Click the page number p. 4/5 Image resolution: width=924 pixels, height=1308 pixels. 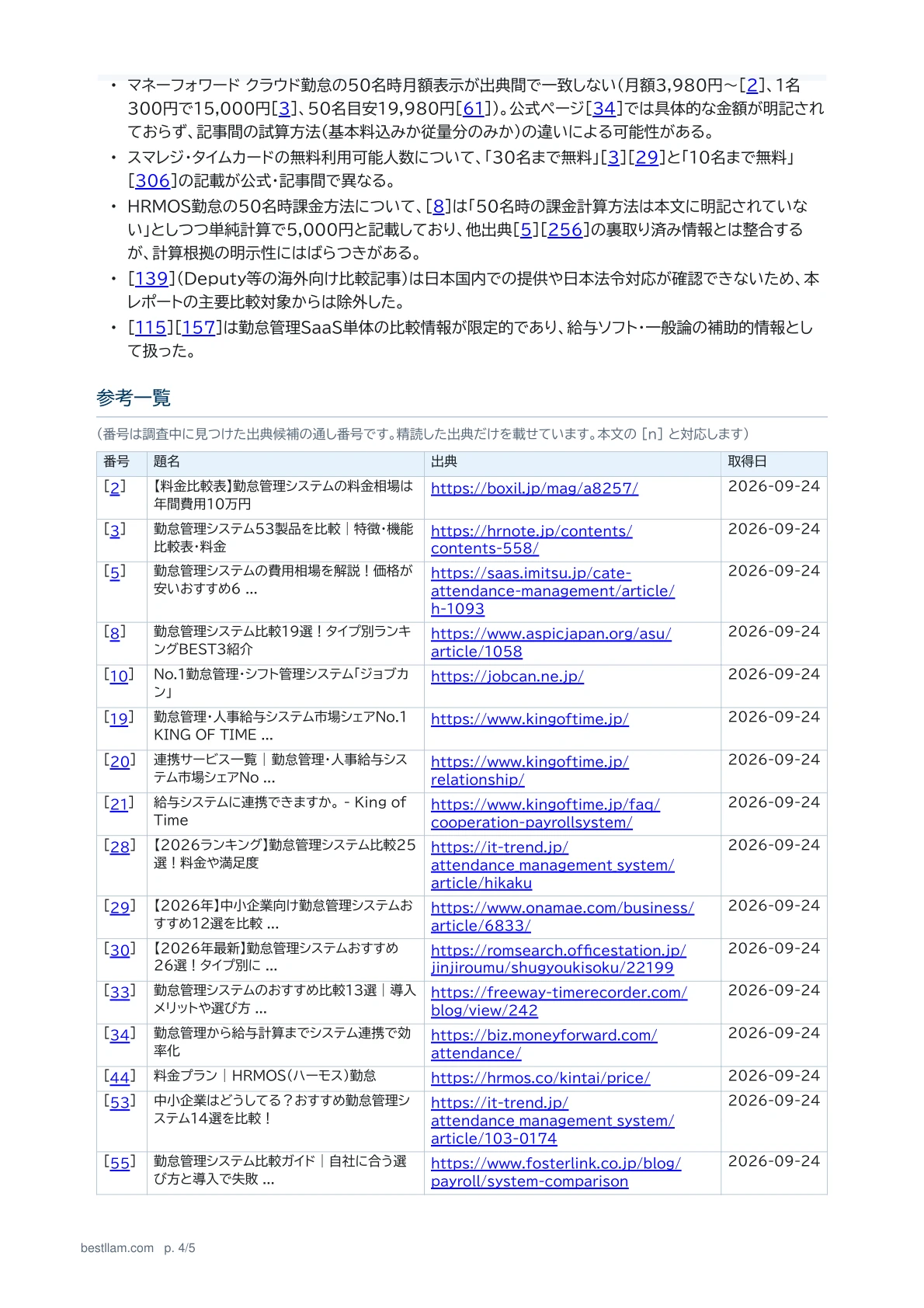coord(179,1248)
